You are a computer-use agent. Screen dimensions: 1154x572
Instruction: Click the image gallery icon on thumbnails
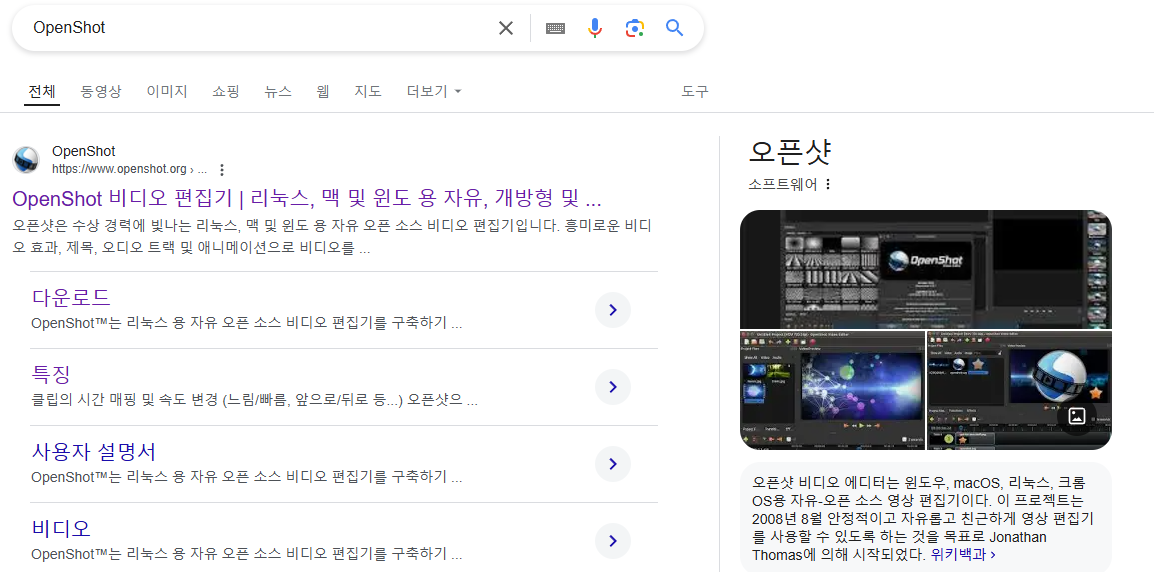click(1077, 416)
